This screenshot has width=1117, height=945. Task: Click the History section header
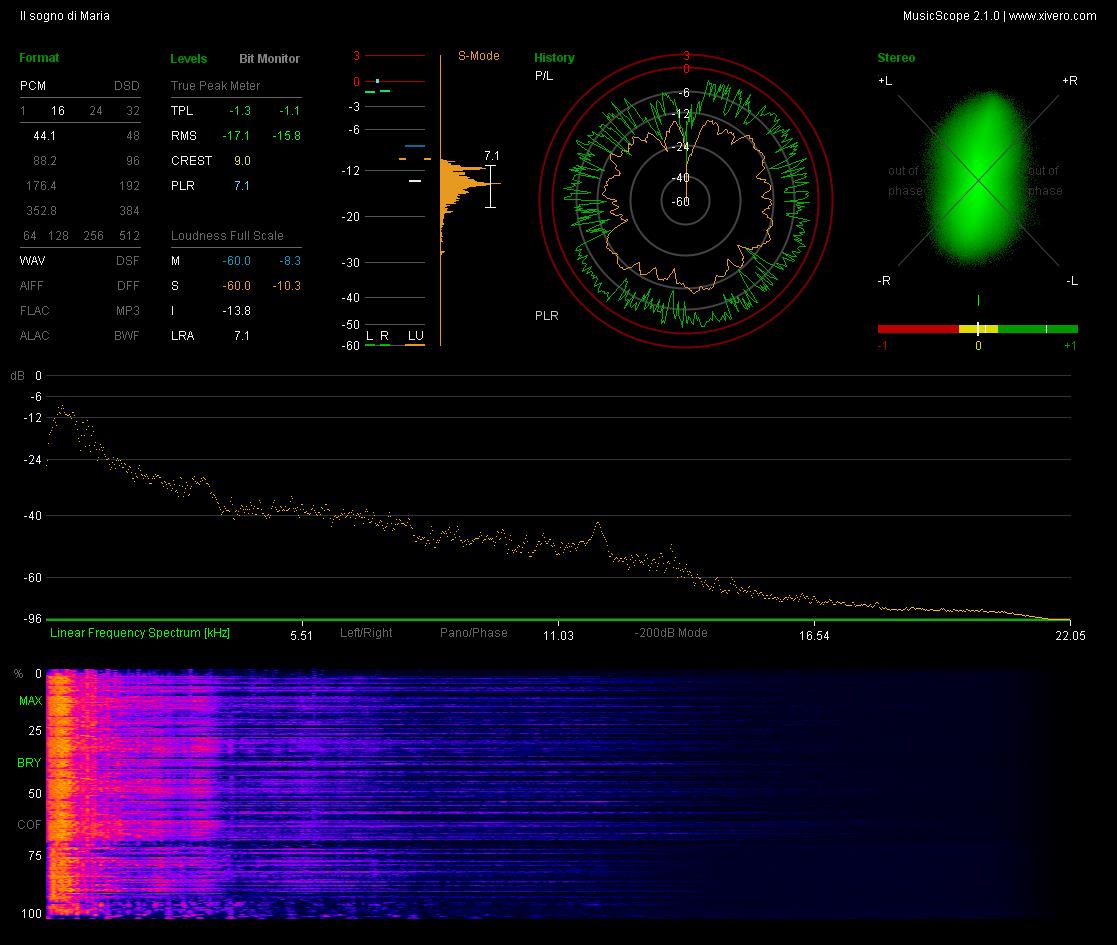point(554,58)
